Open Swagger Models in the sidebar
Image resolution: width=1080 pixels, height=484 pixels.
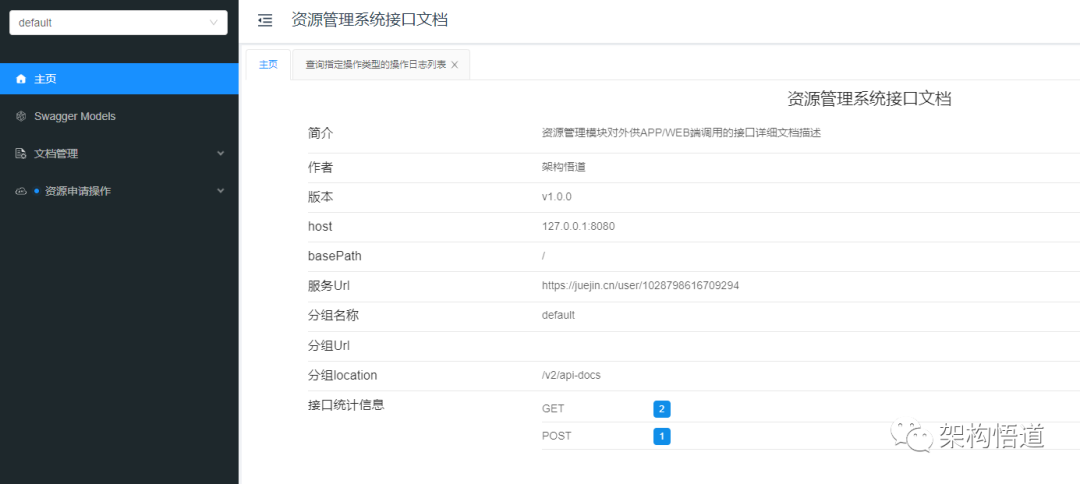(119, 116)
